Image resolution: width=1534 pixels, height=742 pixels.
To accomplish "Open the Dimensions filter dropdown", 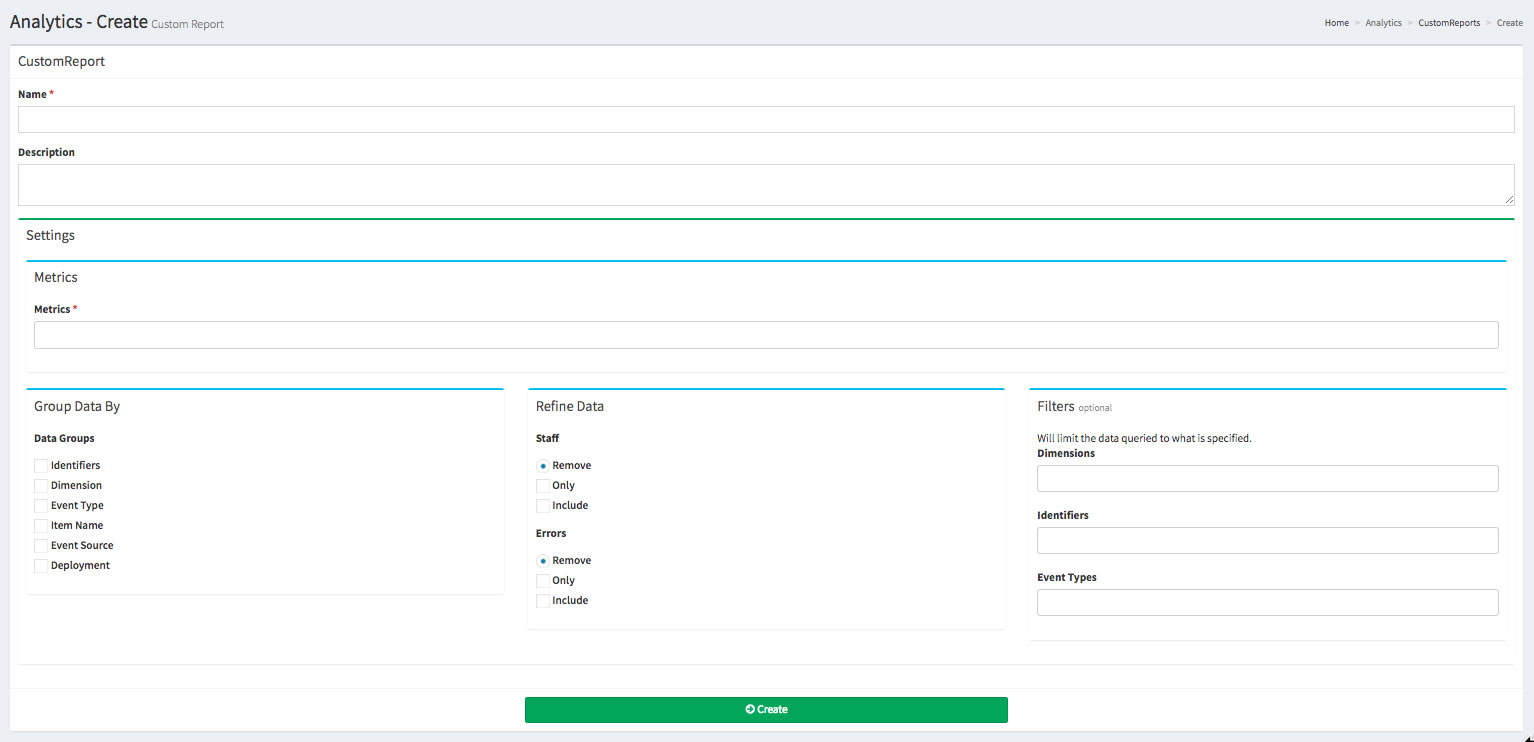I will (x=1267, y=479).
